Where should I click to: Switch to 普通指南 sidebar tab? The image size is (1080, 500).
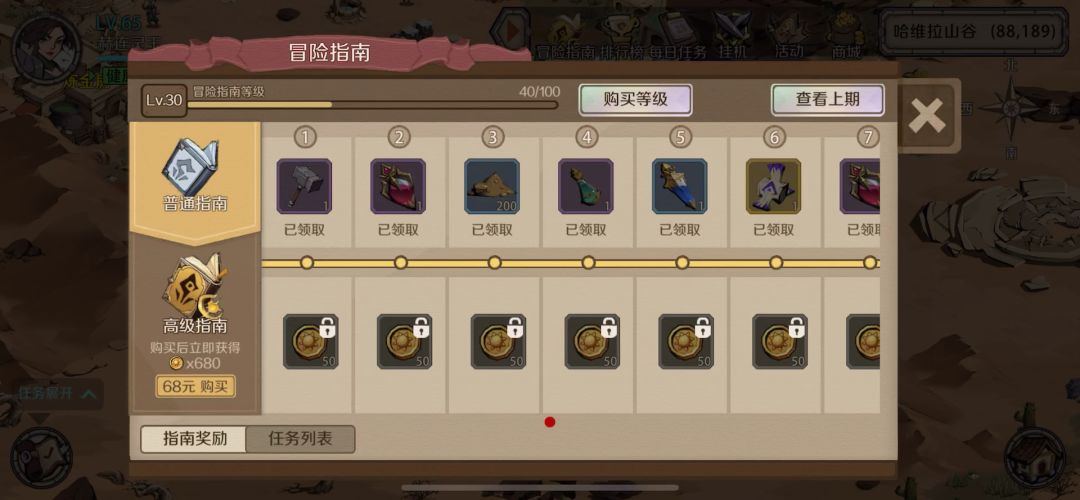pyautogui.click(x=195, y=181)
